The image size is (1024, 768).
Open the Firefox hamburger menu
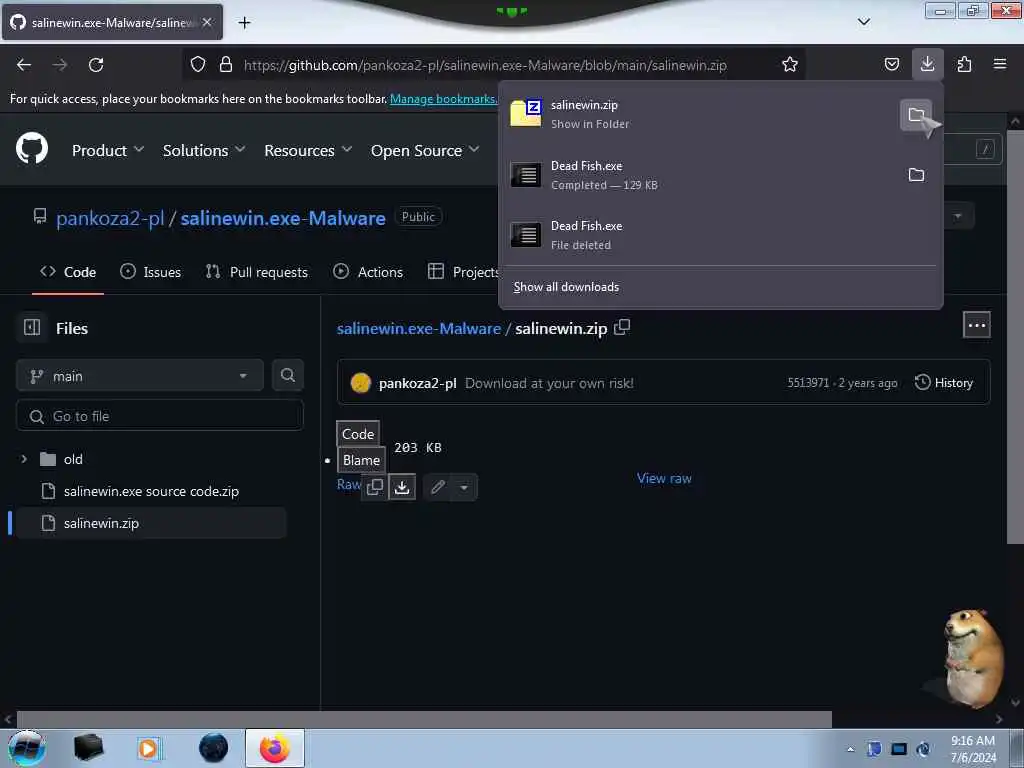click(x=999, y=64)
